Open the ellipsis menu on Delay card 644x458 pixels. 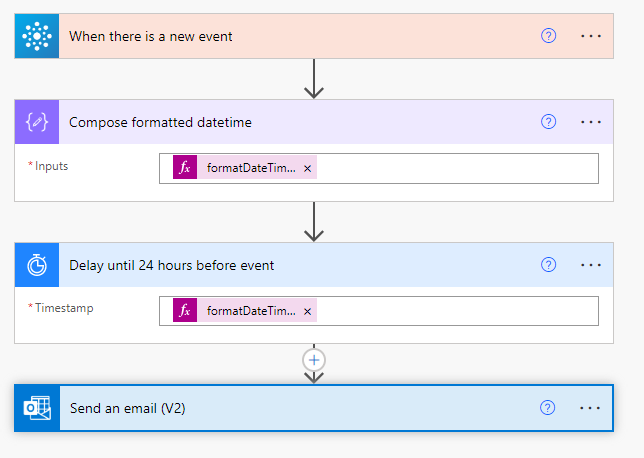pyautogui.click(x=591, y=265)
